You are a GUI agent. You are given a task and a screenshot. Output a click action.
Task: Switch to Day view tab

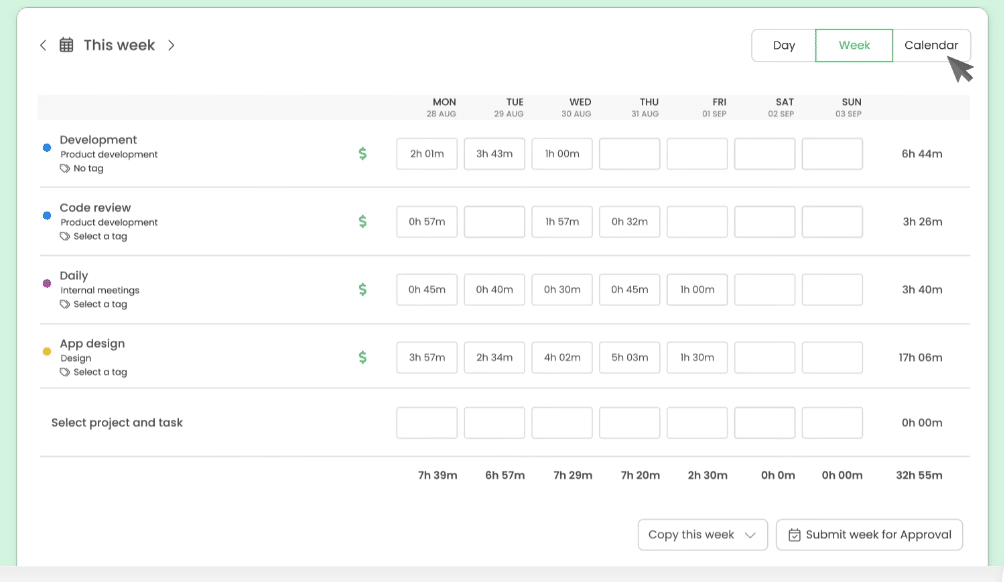(784, 45)
